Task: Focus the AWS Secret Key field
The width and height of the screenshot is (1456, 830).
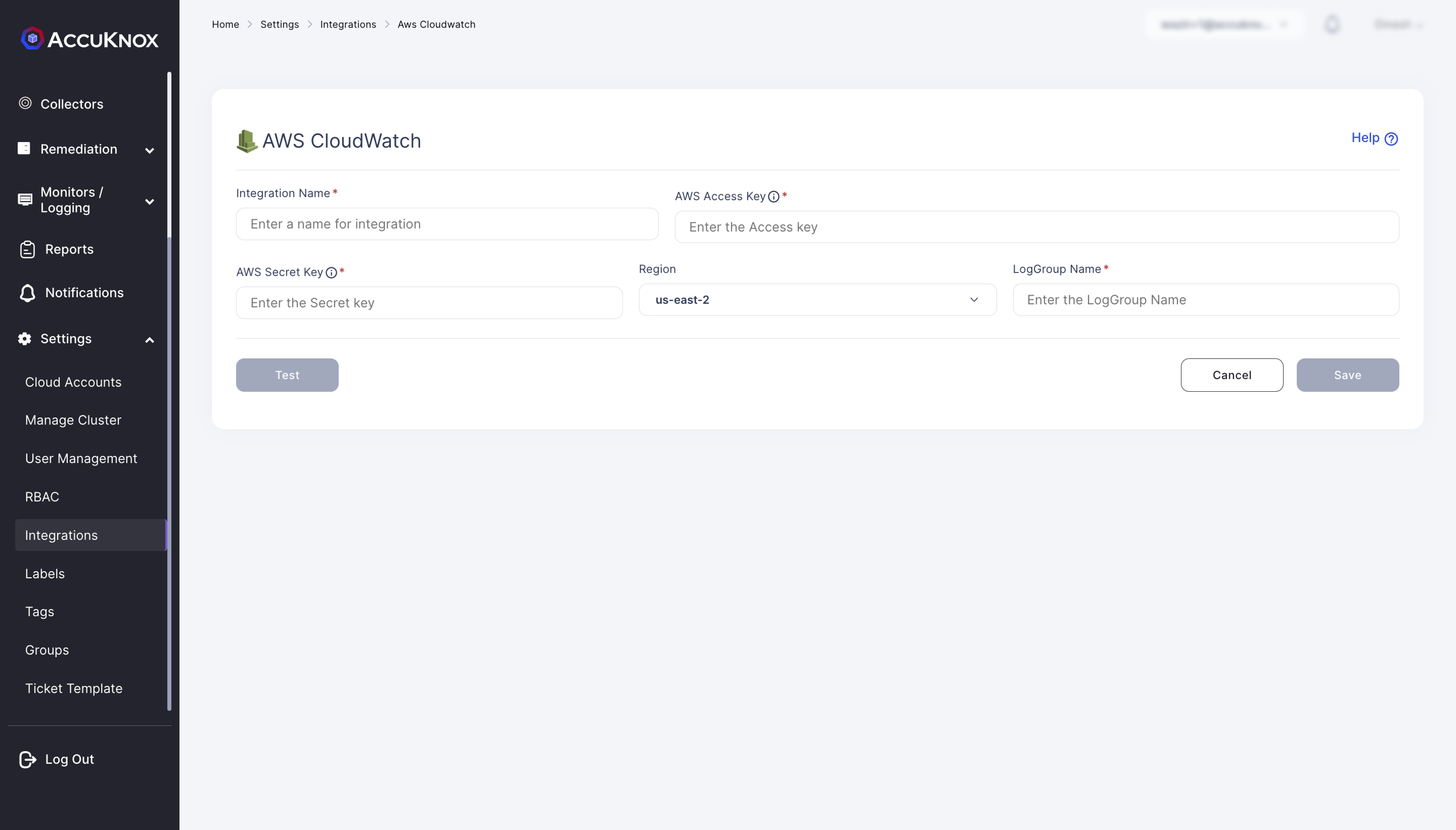Action: click(x=429, y=303)
